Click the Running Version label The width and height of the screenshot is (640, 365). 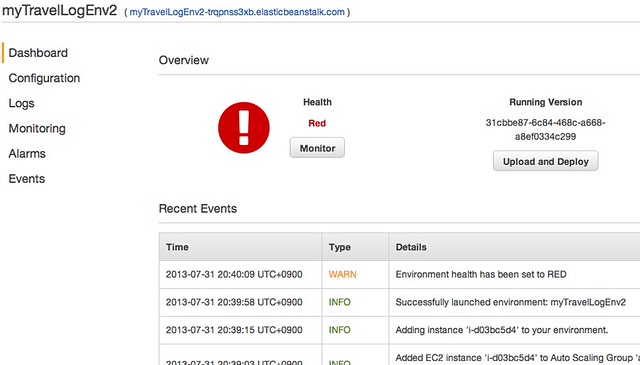pos(545,102)
